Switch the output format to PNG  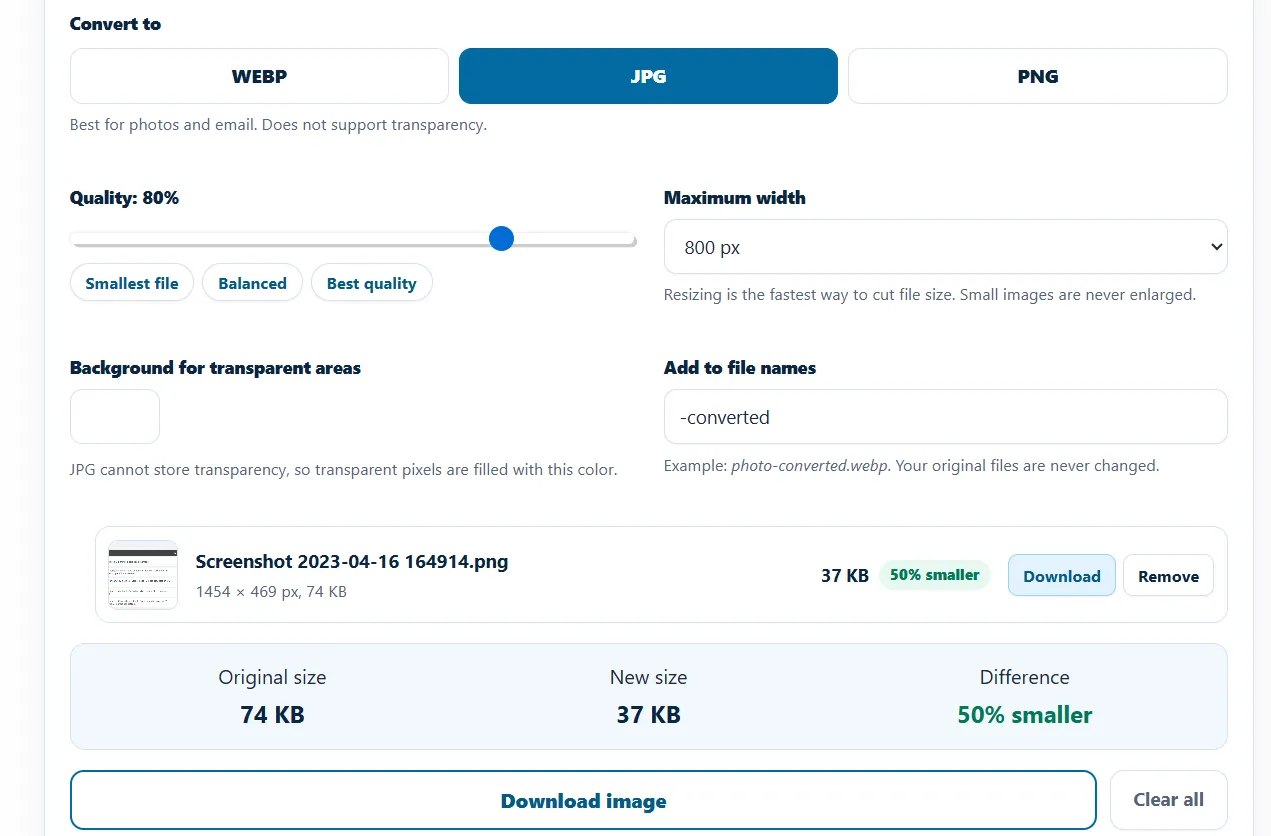[x=1038, y=76]
